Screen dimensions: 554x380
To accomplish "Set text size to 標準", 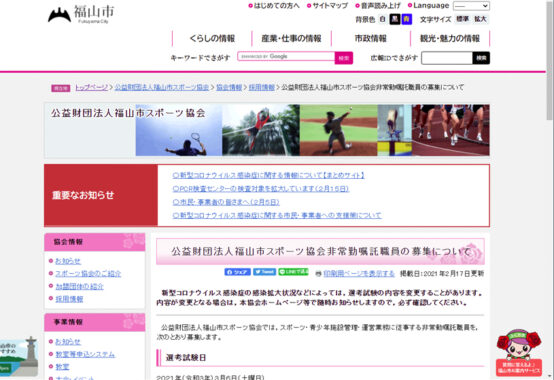I will [x=462, y=19].
